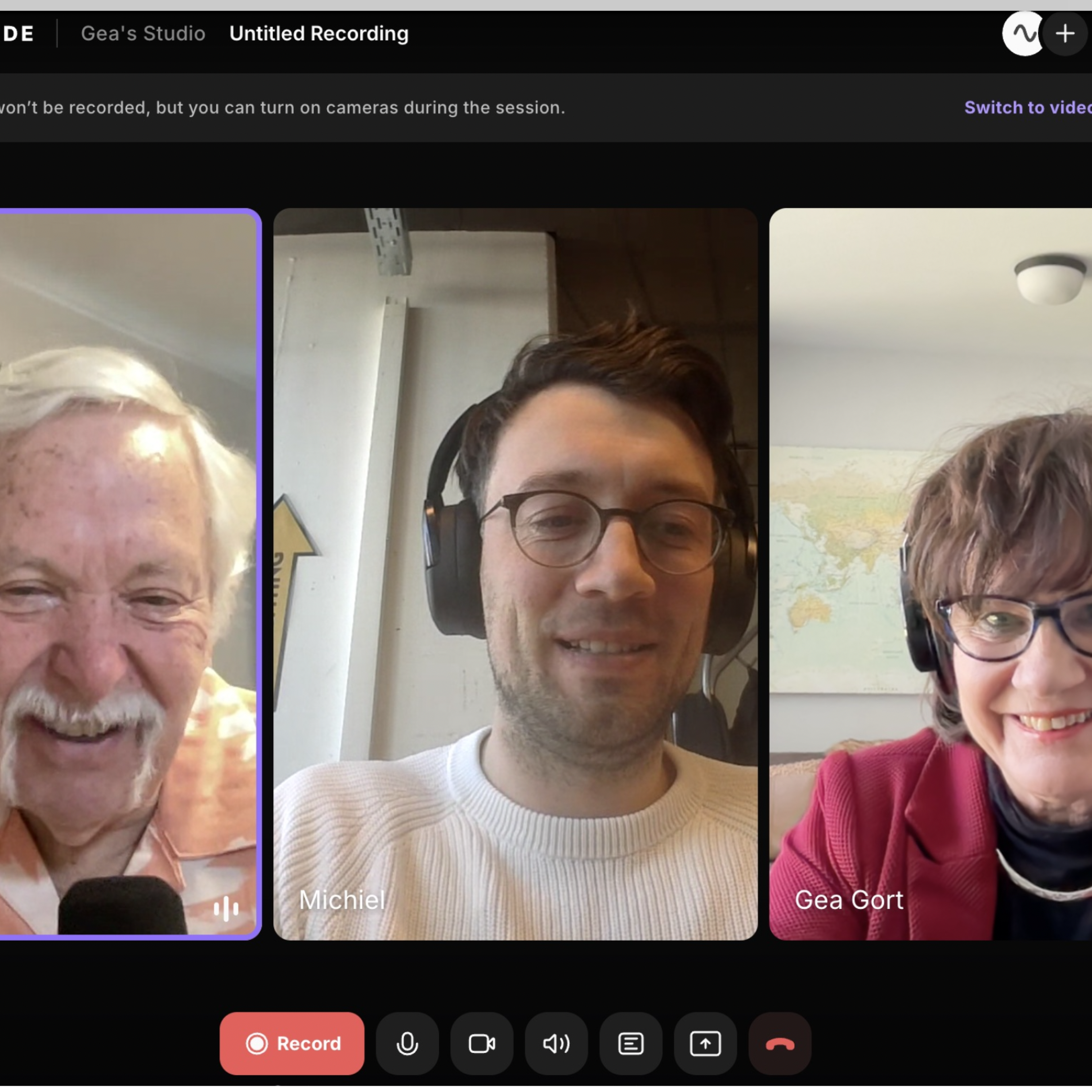This screenshot has width=1092, height=1092.
Task: Click the Michiel name label
Action: [342, 900]
